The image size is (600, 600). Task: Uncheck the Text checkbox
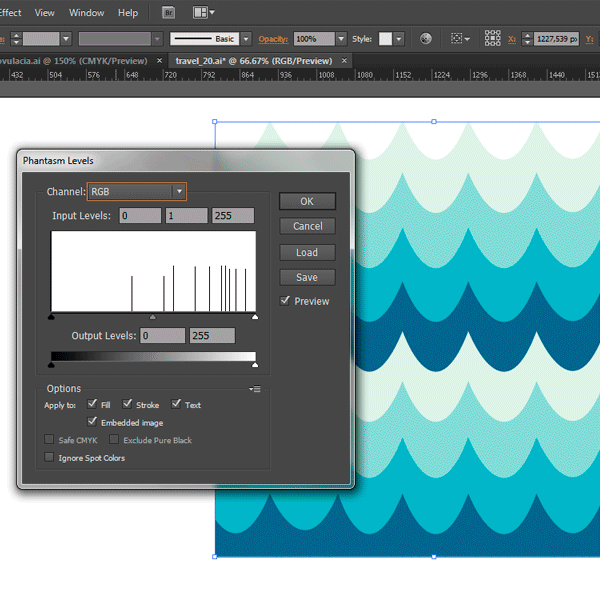click(176, 404)
